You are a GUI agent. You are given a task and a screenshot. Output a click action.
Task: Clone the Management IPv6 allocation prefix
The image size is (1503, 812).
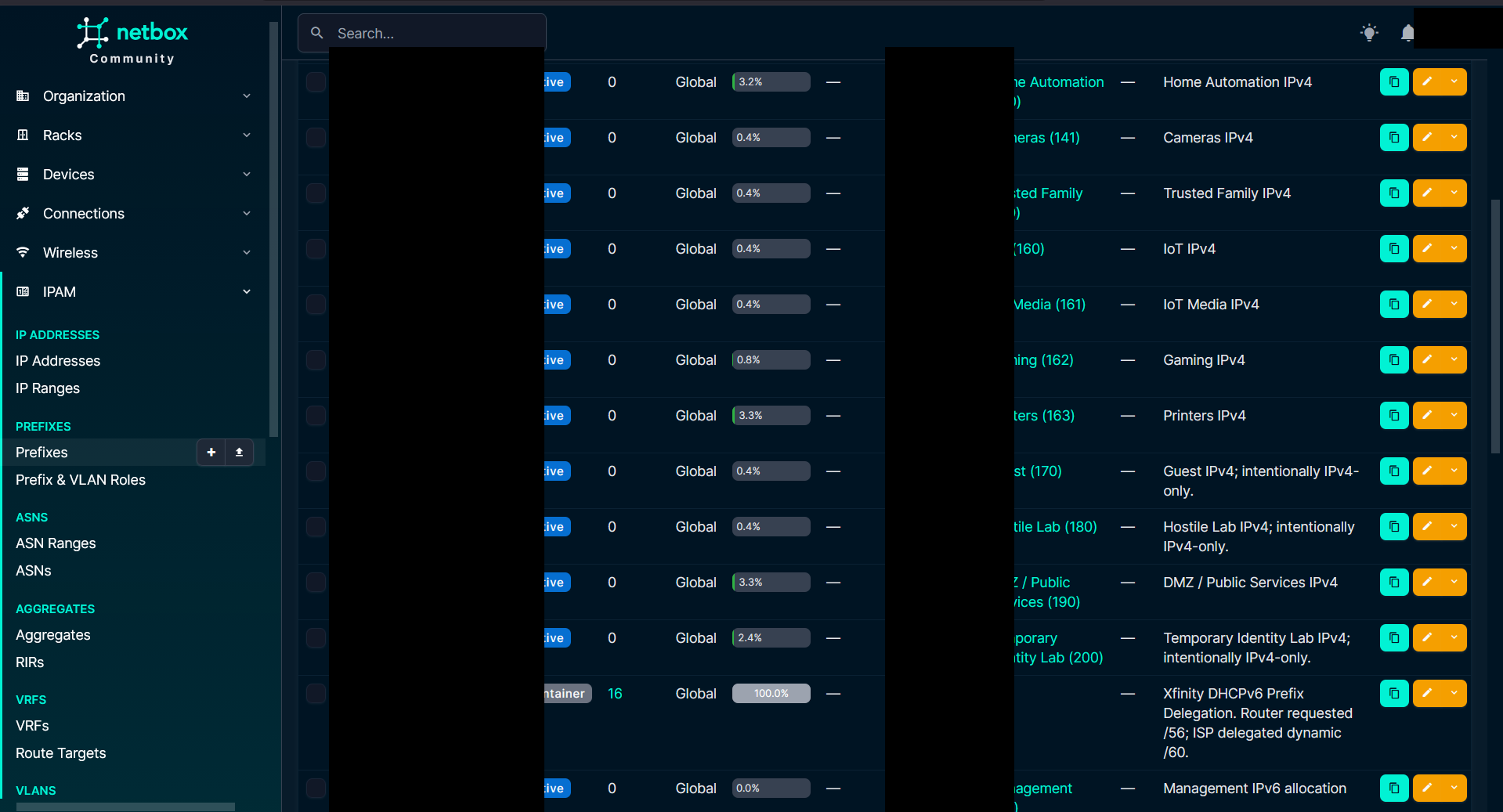[1394, 789]
